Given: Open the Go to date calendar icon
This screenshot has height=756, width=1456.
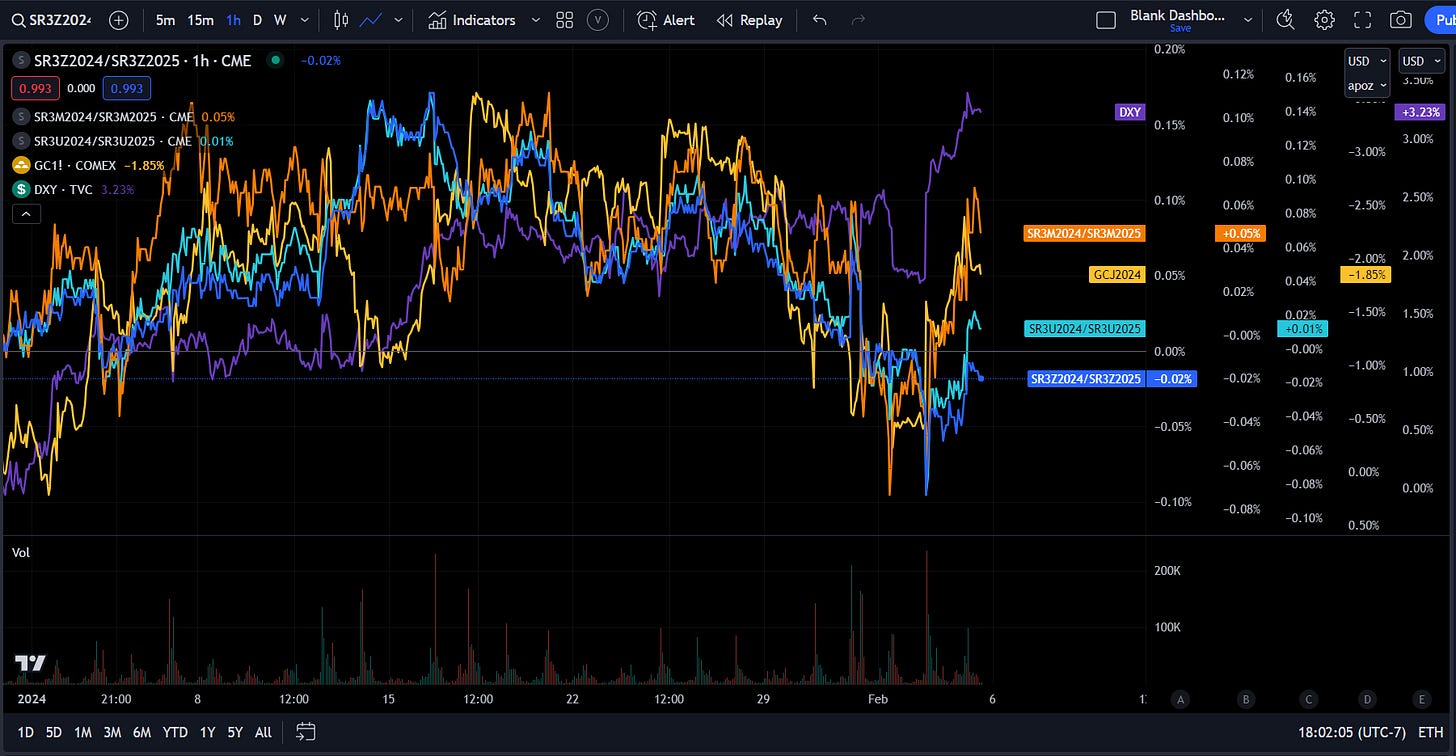Looking at the screenshot, I should 306,732.
